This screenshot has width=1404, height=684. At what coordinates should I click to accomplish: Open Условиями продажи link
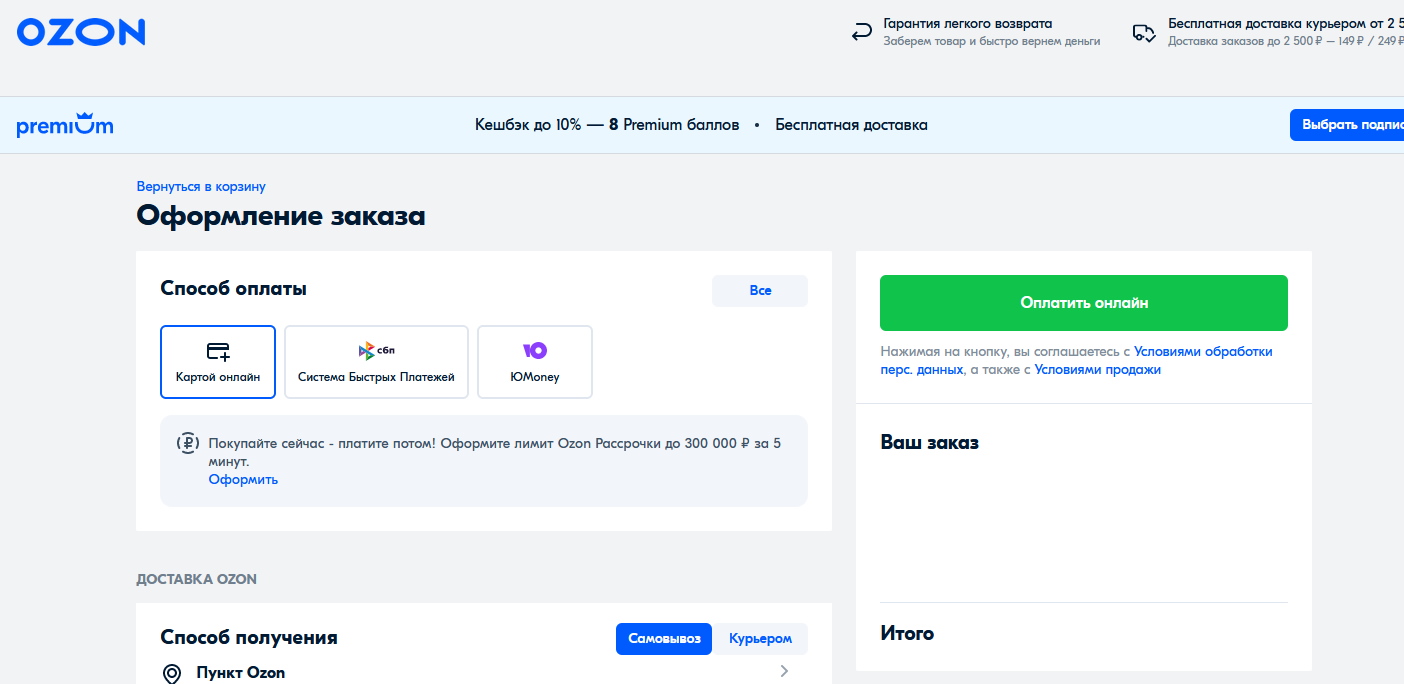tap(1097, 370)
